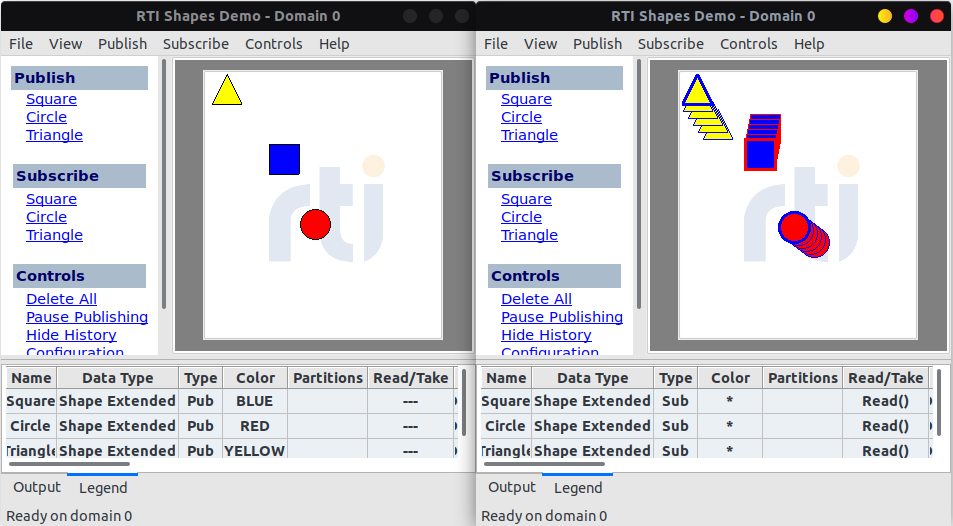Open Subscribe menu in left window
The image size is (953, 526).
[x=196, y=44]
